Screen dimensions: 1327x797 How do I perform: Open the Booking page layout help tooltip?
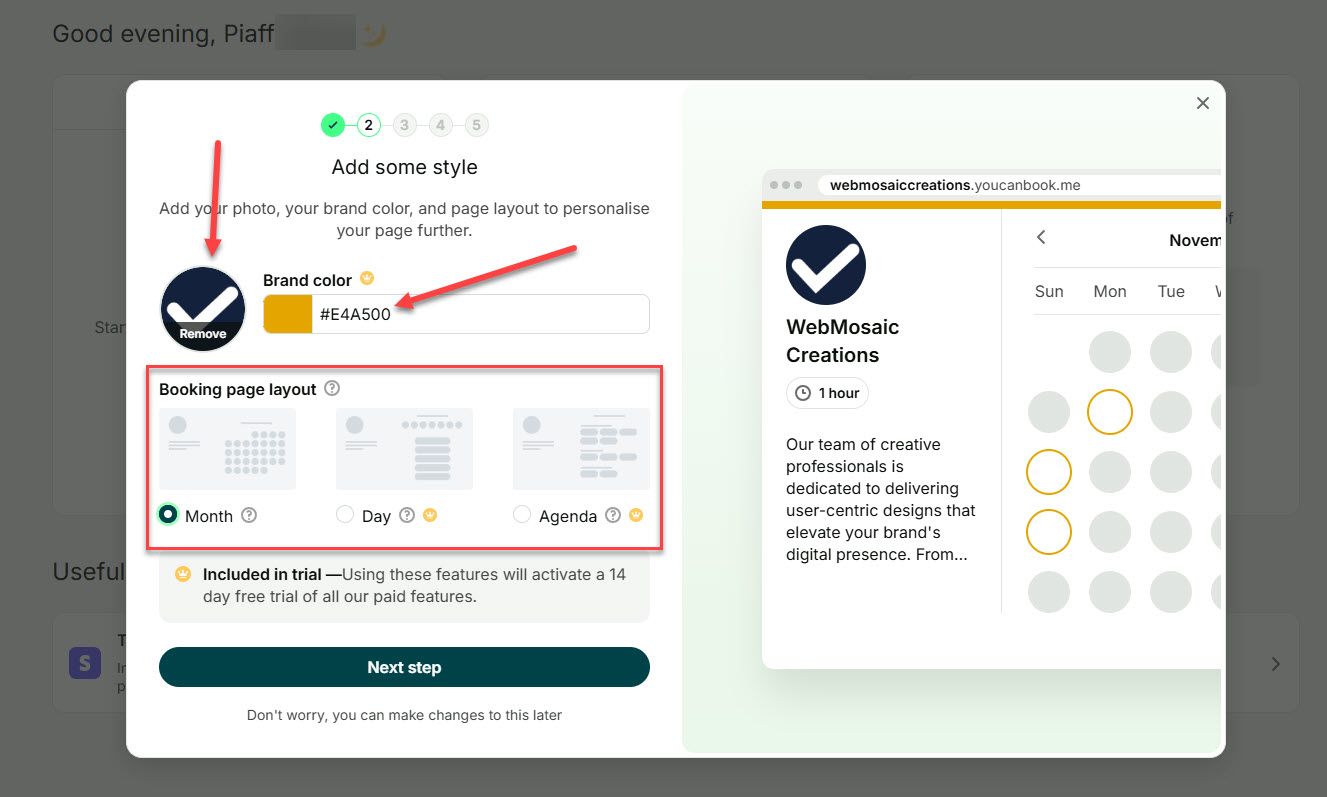[332, 389]
